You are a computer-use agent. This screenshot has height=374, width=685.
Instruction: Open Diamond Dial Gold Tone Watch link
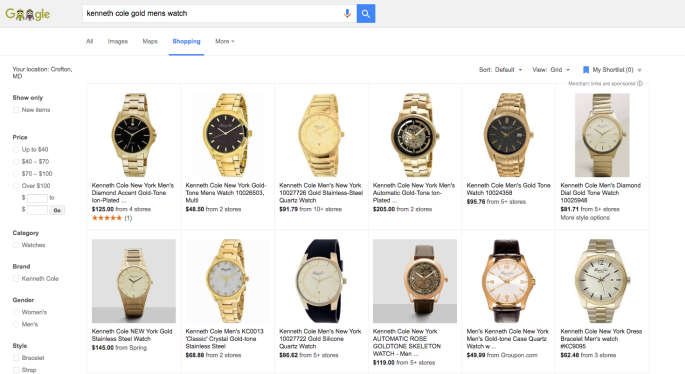[601, 193]
